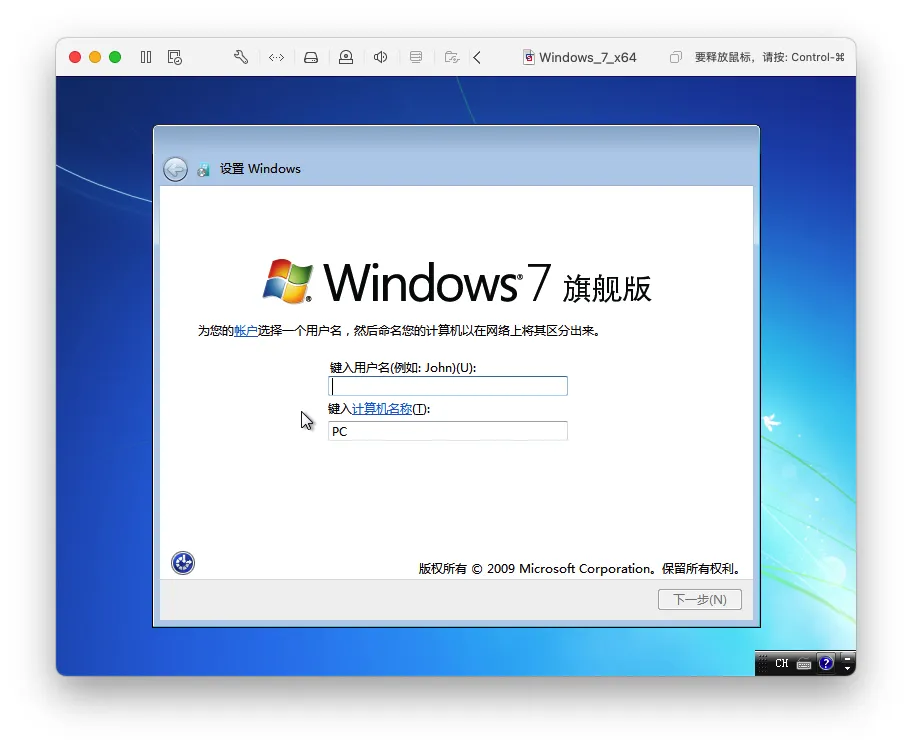Viewport: 912px width, 750px height.
Task: Close the VM window red button
Action: (75, 57)
